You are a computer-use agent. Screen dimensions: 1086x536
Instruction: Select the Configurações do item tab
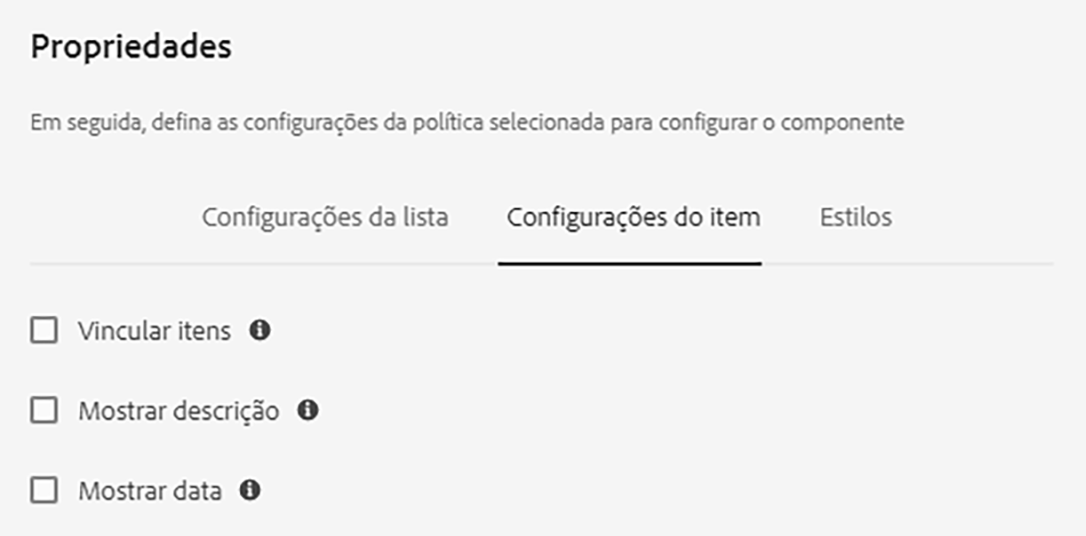click(633, 217)
